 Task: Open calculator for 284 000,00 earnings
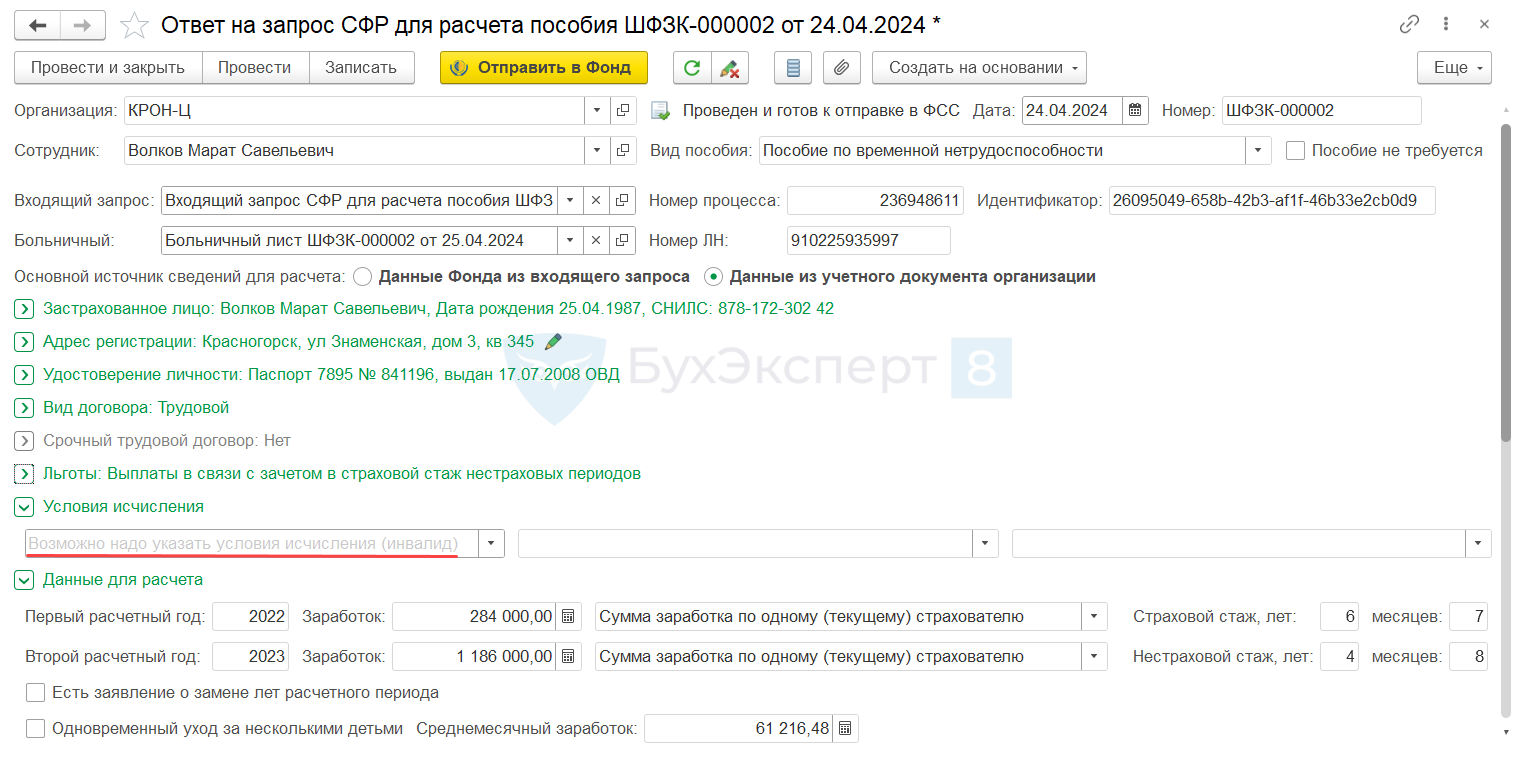(567, 617)
